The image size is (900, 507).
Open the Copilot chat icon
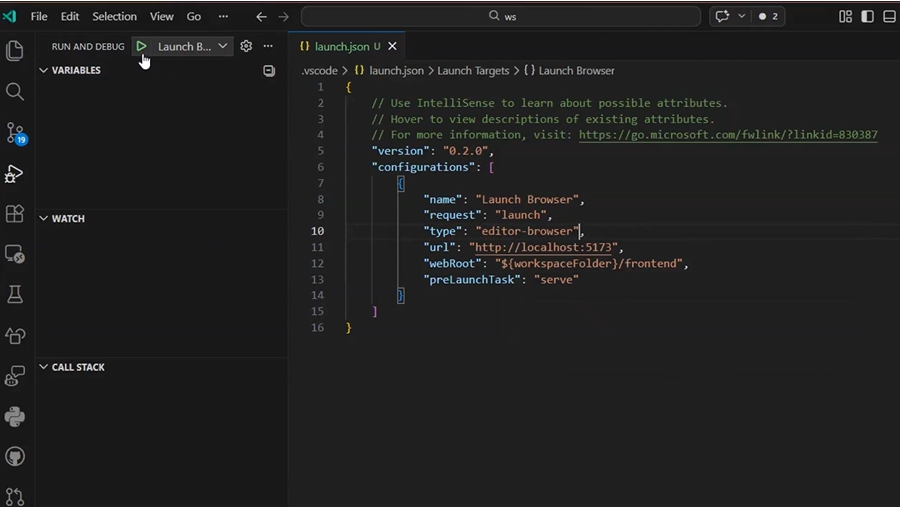pyautogui.click(x=722, y=16)
